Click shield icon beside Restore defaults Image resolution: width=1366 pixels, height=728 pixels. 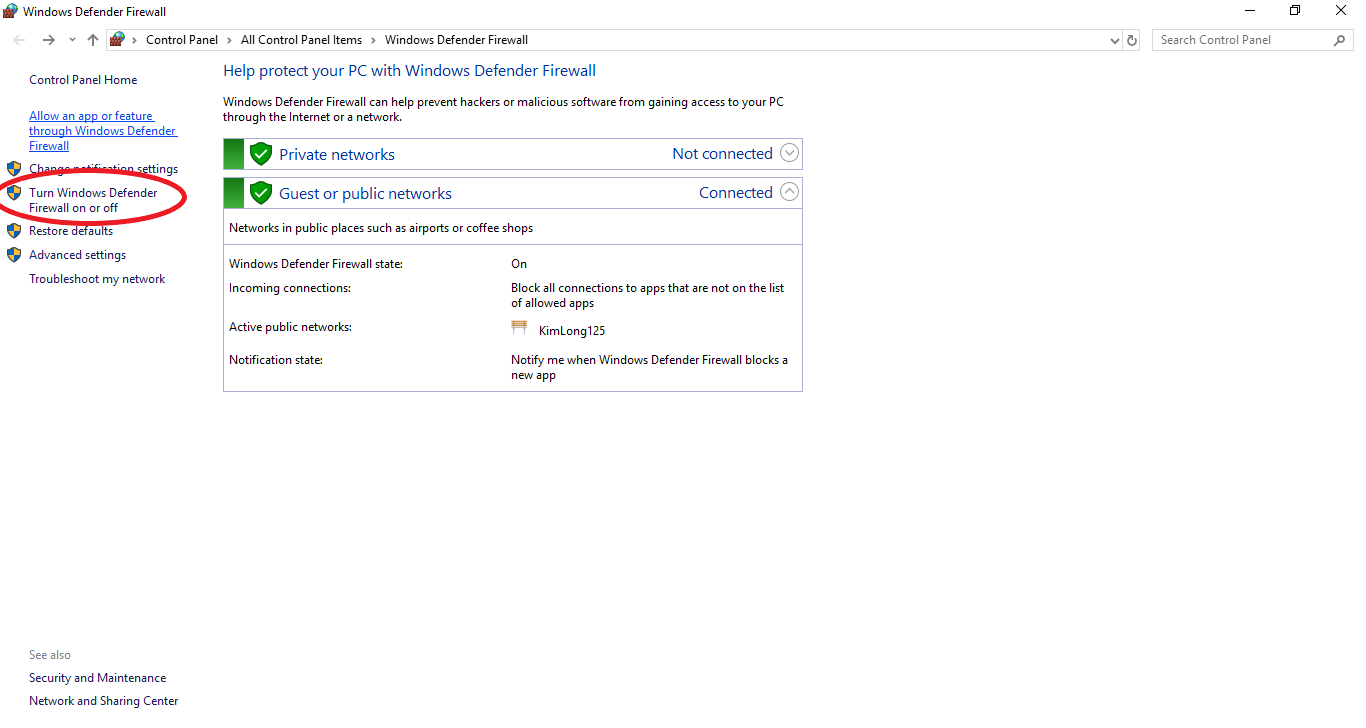pyautogui.click(x=14, y=230)
